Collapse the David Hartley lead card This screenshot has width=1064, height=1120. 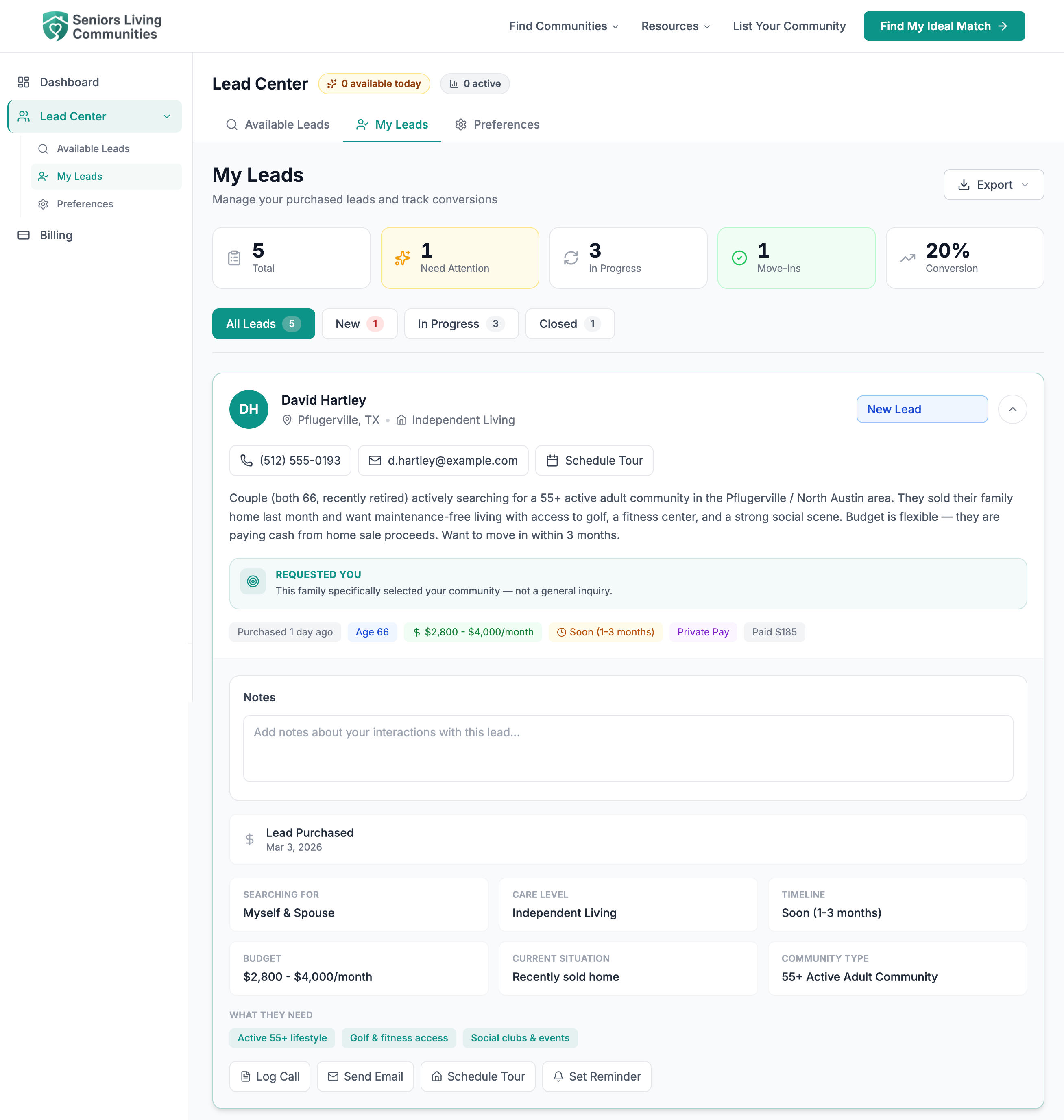[x=1013, y=409]
